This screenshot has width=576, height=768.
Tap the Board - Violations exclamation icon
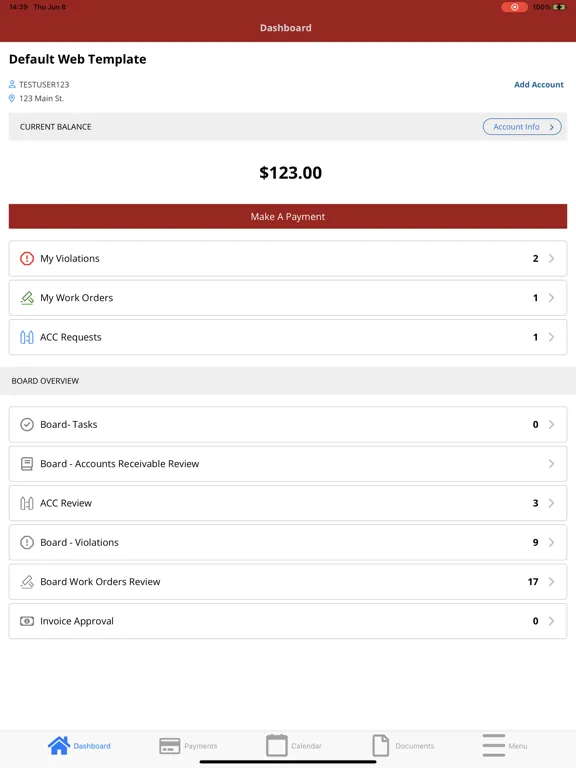pyautogui.click(x=26, y=542)
